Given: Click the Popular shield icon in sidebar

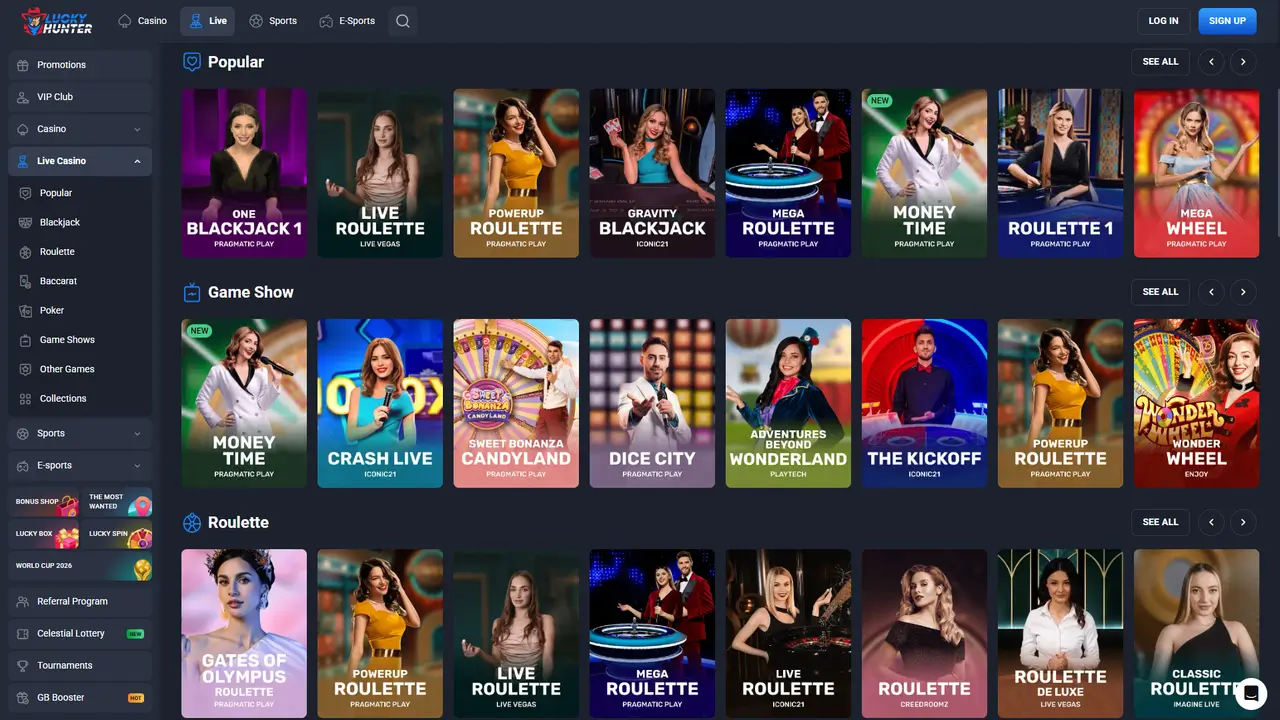Looking at the screenshot, I should (26, 193).
